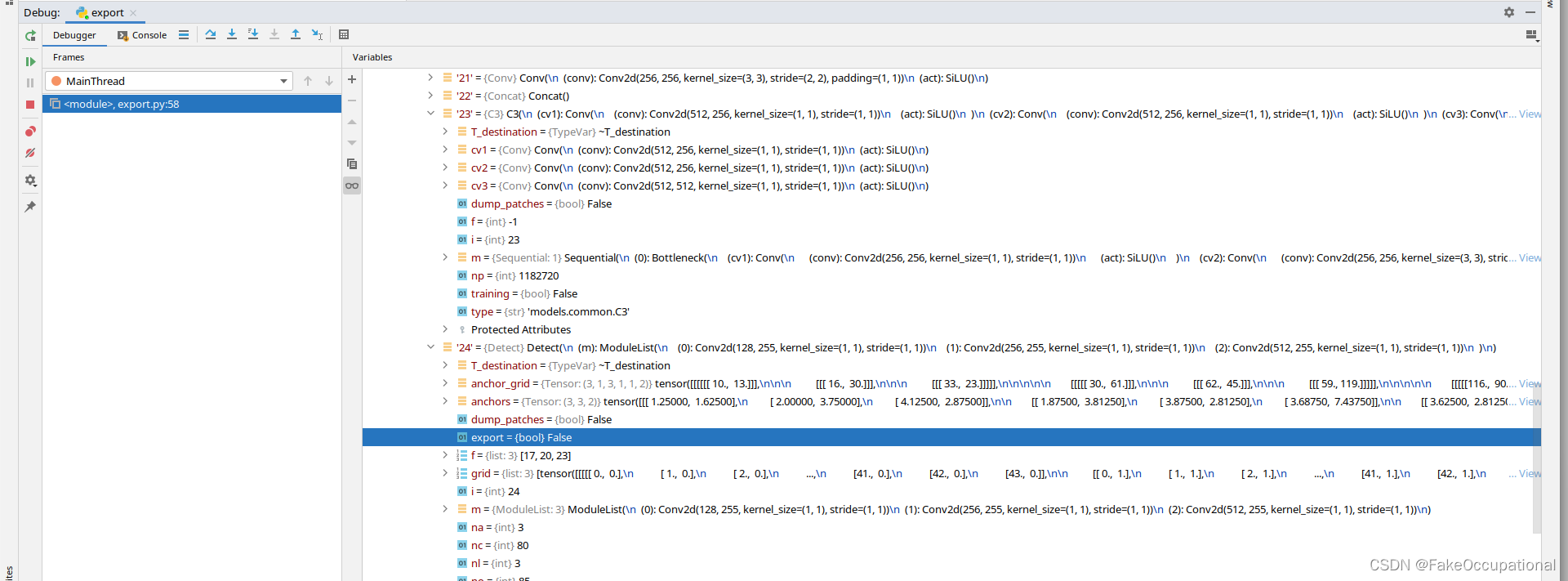Expand the '22' Concat variable

point(430,96)
